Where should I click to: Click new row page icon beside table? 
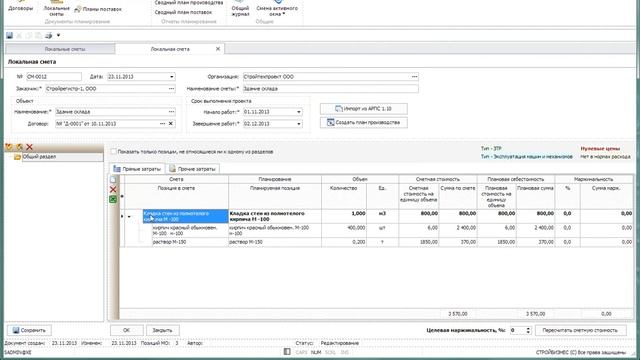point(113,180)
